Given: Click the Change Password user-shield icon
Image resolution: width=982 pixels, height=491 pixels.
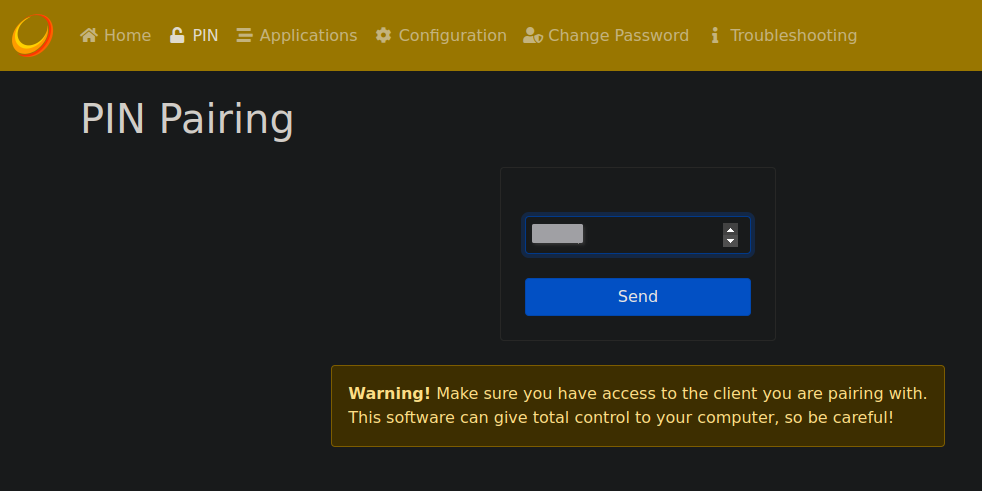Looking at the screenshot, I should click(x=533, y=36).
